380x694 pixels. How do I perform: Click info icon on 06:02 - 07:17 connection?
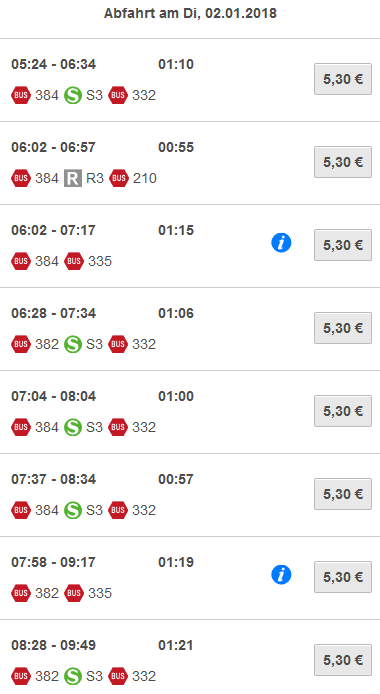281,243
